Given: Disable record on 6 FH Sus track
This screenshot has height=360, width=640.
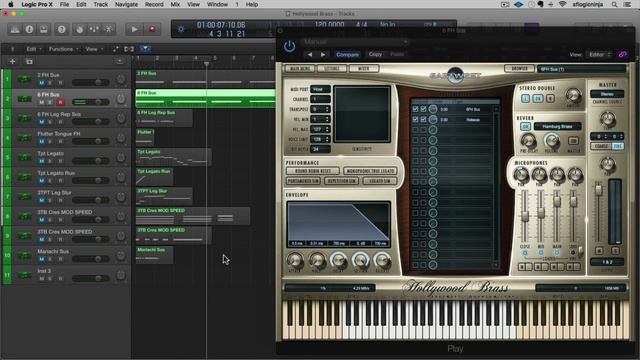Looking at the screenshot, I should pos(60,102).
